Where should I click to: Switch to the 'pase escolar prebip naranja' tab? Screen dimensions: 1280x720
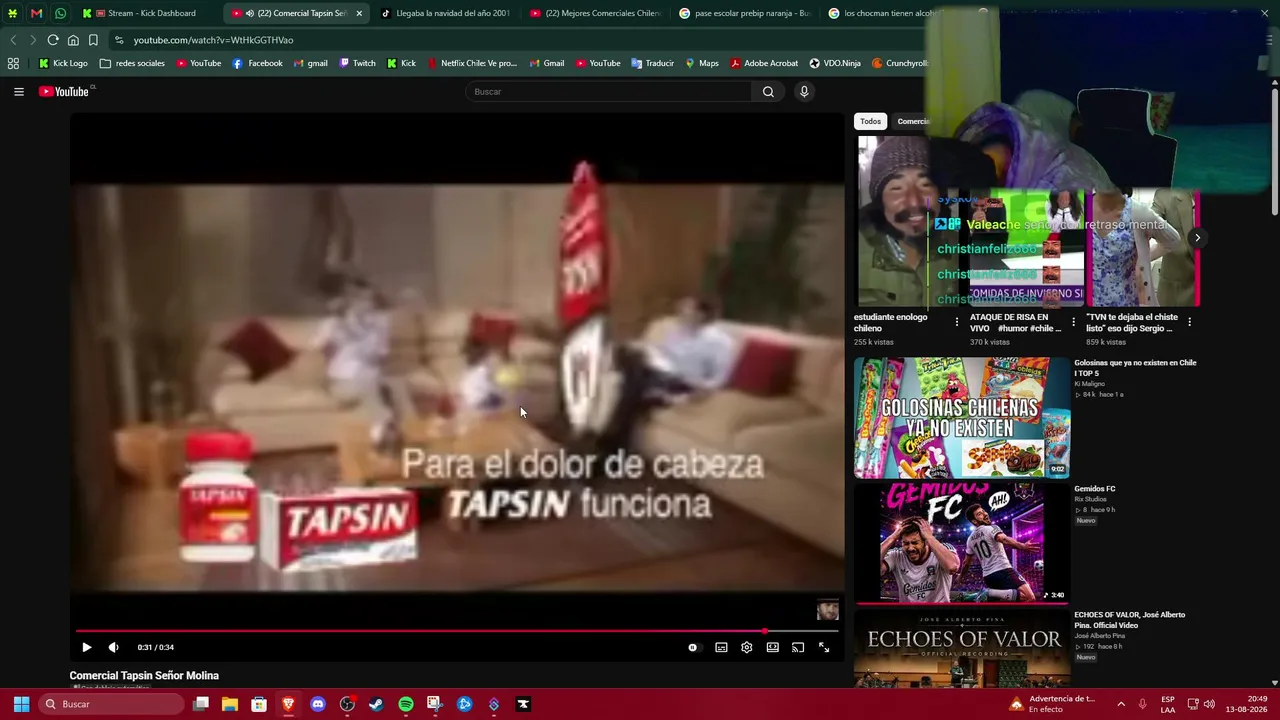pyautogui.click(x=745, y=13)
